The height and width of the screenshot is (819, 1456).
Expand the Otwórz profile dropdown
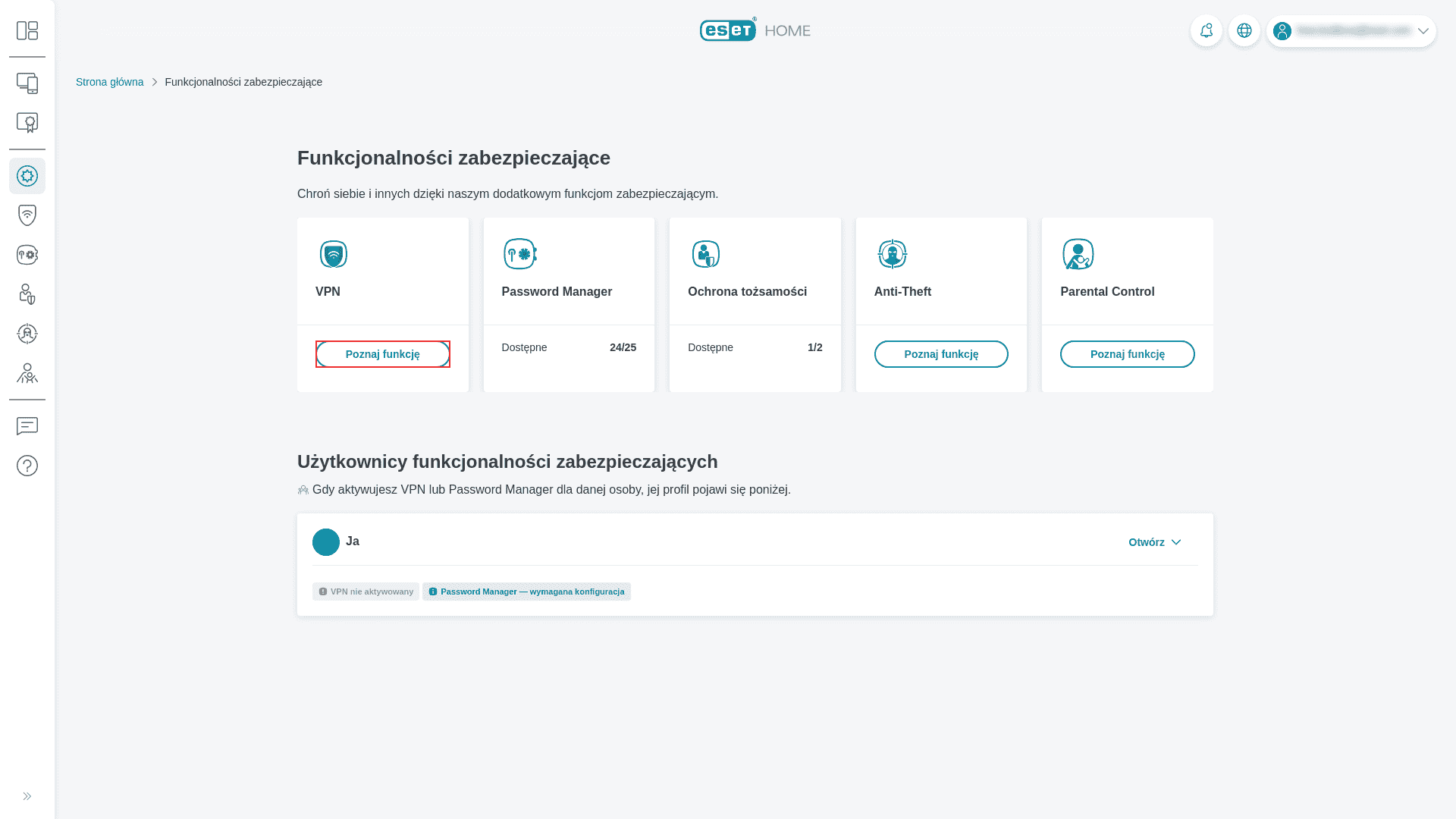point(1154,542)
